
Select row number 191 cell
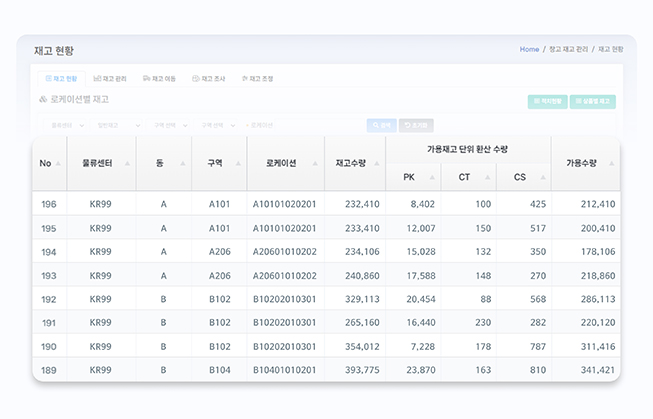[x=49, y=322]
